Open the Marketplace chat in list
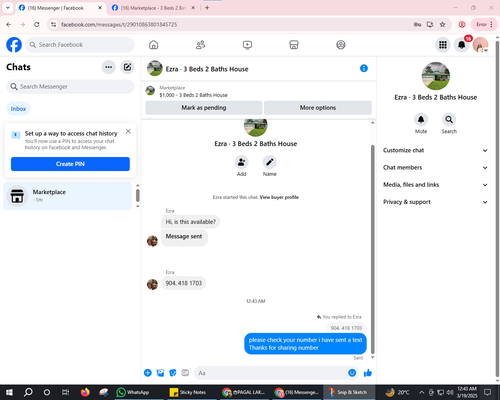 pos(68,196)
